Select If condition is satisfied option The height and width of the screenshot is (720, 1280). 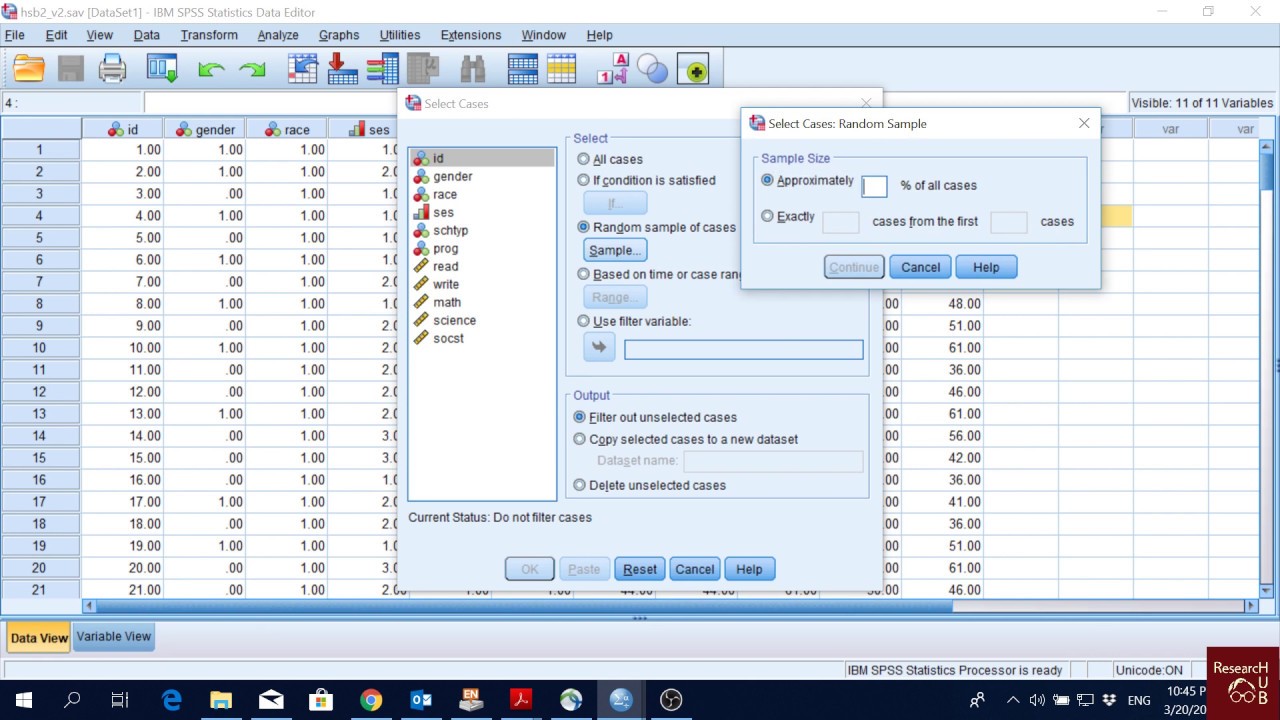(583, 180)
